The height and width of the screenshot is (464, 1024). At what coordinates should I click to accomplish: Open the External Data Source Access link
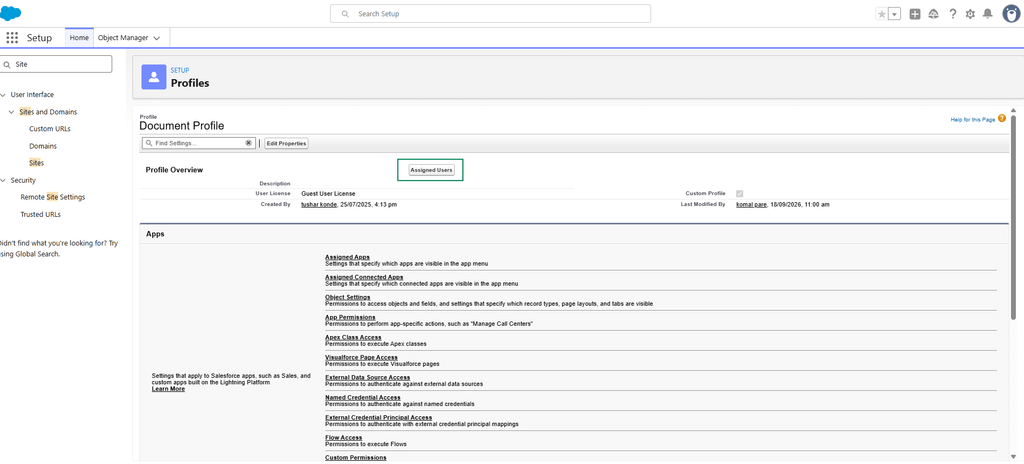[368, 377]
